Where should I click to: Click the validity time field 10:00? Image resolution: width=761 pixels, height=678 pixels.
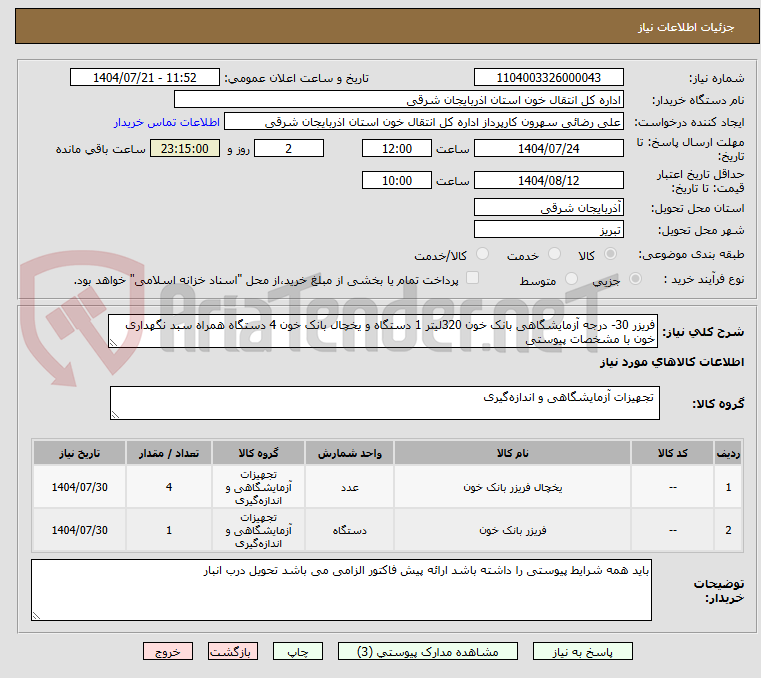pos(397,181)
